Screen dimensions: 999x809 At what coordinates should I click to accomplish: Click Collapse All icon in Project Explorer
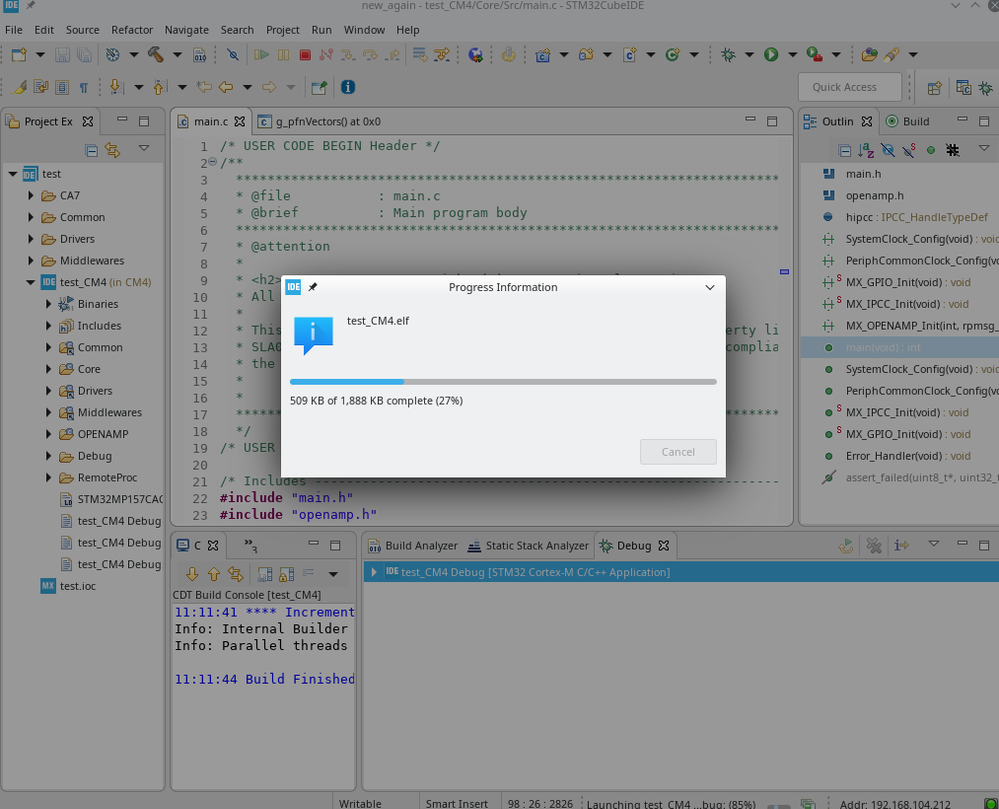(x=92, y=150)
